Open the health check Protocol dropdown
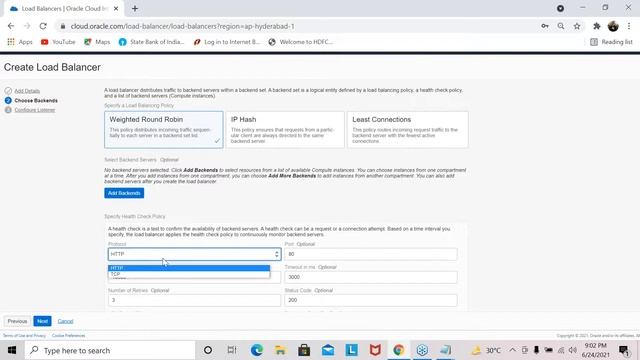Screen dimensions: 640x360 (x=194, y=254)
